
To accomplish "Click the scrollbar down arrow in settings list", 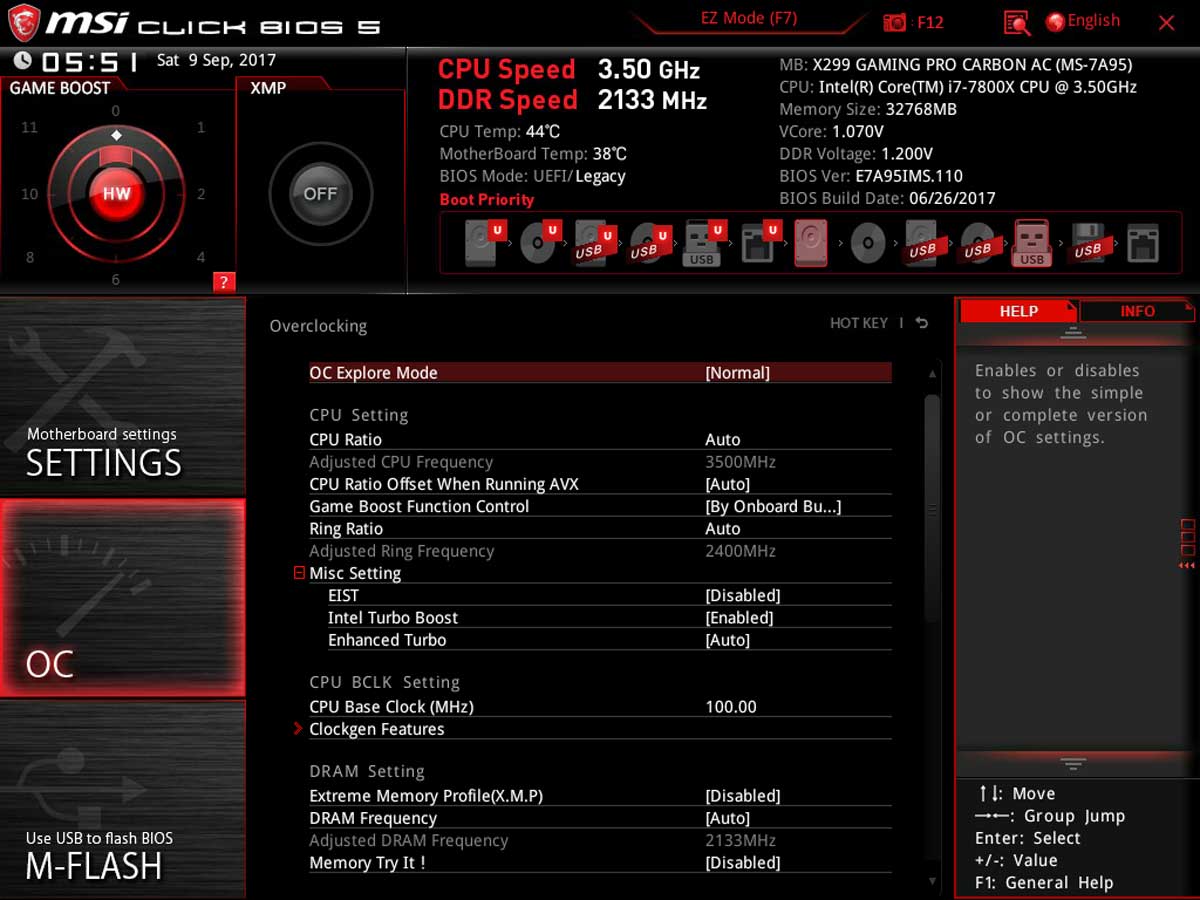I will pos(932,881).
